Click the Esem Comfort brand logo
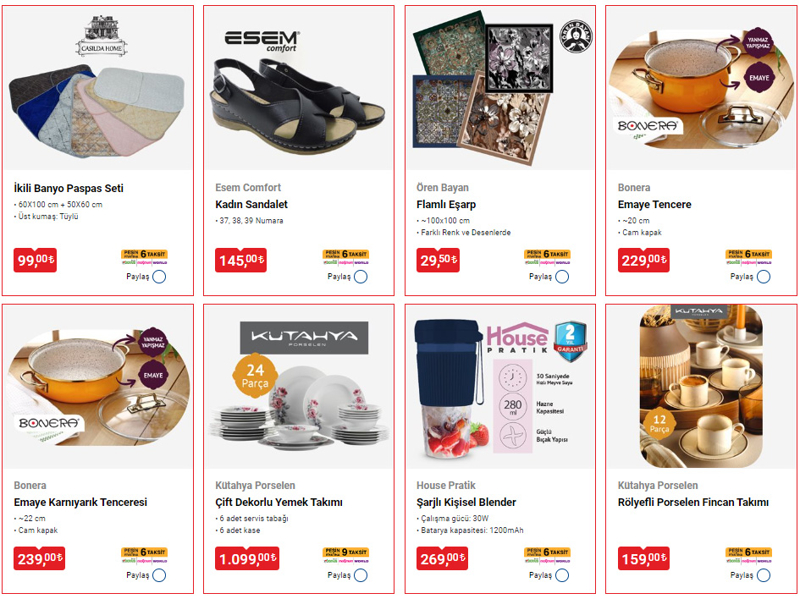This screenshot has height=599, width=800. pyautogui.click(x=262, y=41)
